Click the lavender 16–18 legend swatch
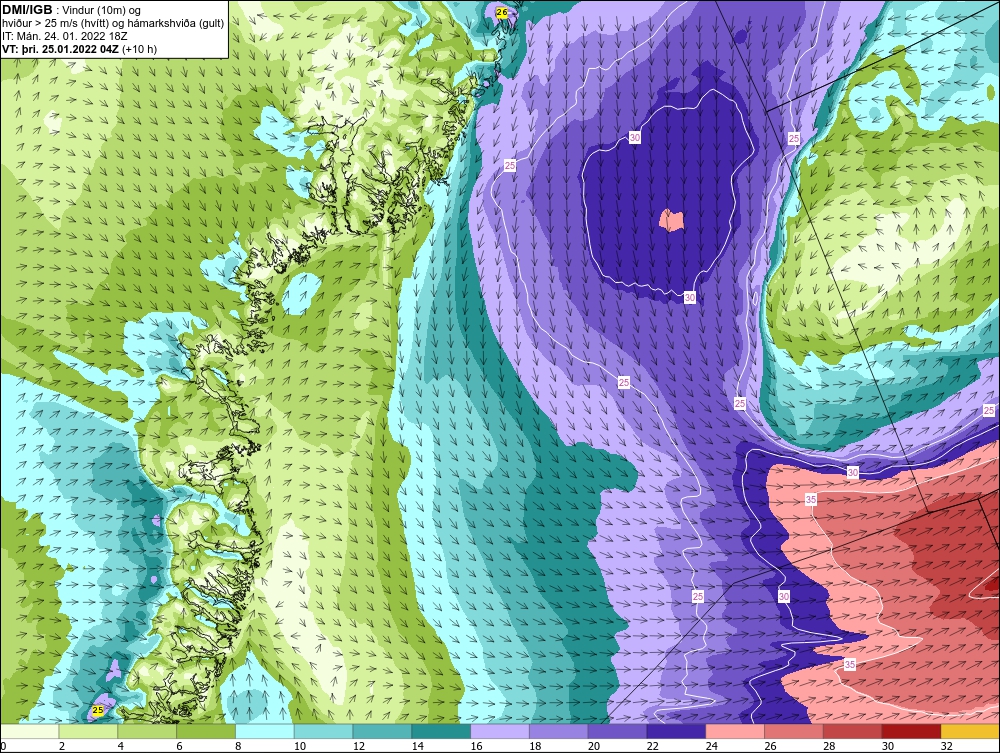This screenshot has width=1000, height=753. click(x=500, y=731)
